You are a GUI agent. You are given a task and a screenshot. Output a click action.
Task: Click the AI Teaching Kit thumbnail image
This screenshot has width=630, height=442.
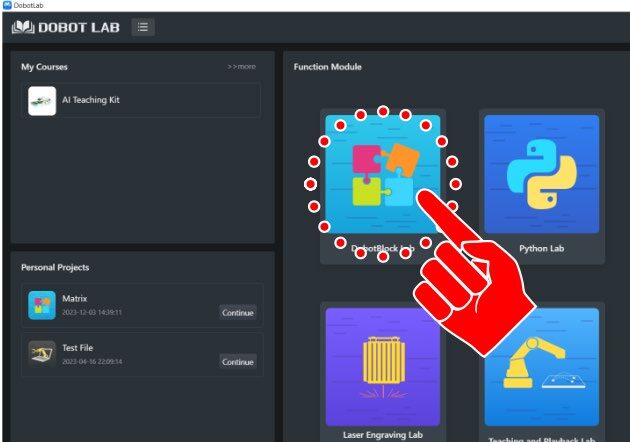(x=42, y=101)
